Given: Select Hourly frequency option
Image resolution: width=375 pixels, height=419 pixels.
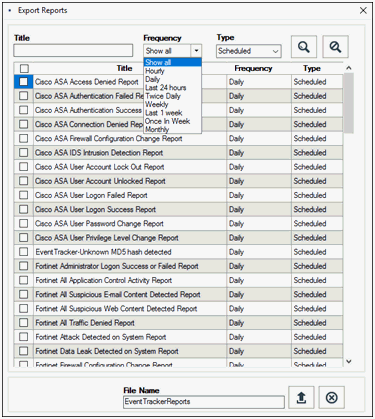Looking at the screenshot, I should pos(172,71).
